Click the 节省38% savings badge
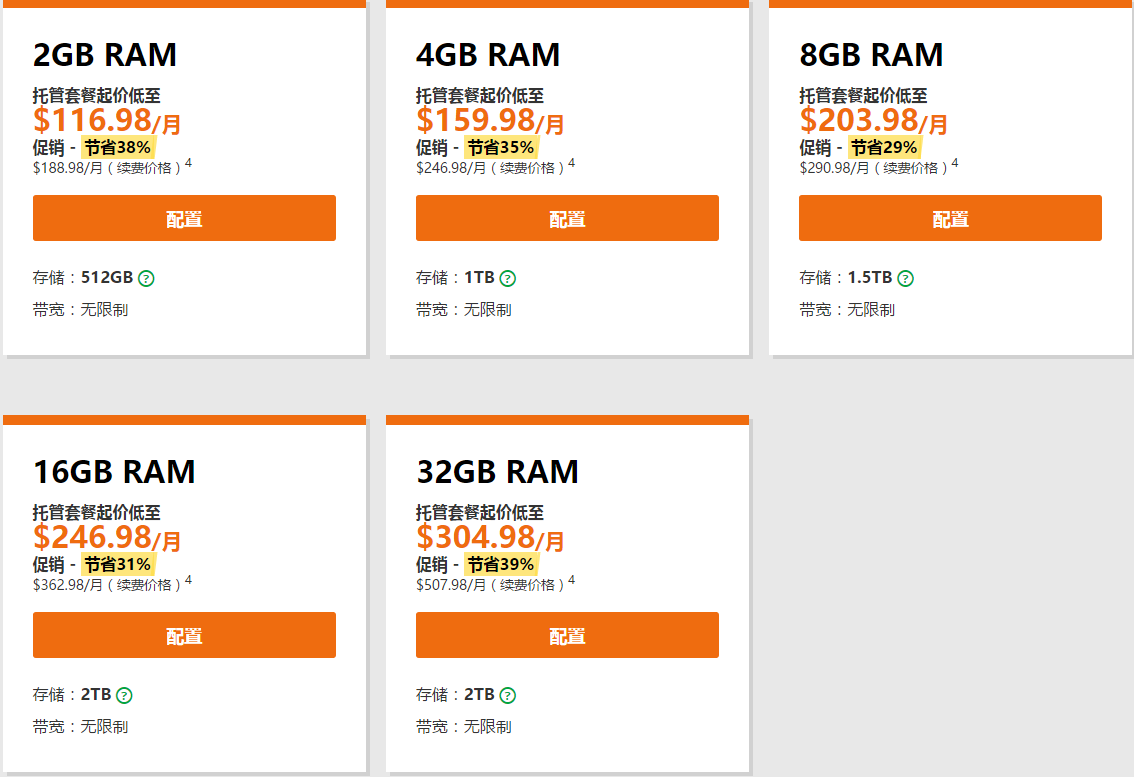Image resolution: width=1134 pixels, height=777 pixels. coord(118,147)
